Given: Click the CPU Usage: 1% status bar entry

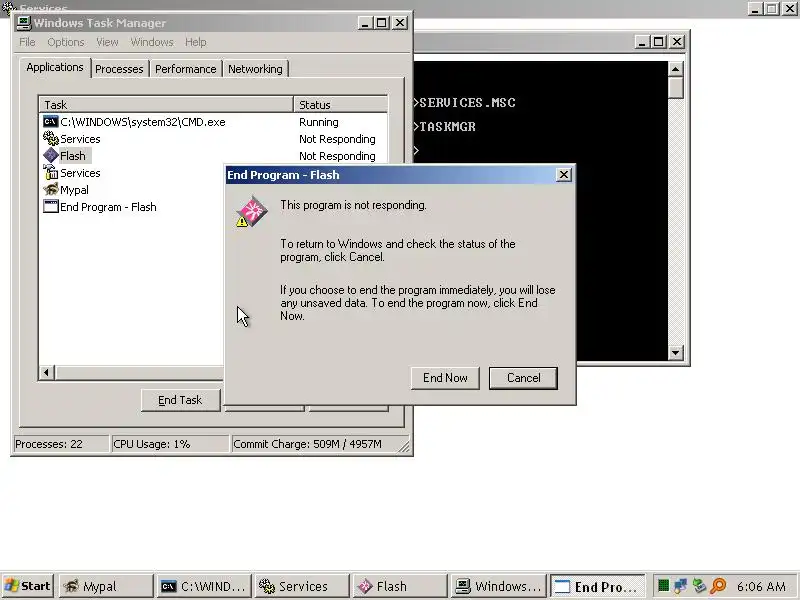Looking at the screenshot, I should click(x=170, y=444).
